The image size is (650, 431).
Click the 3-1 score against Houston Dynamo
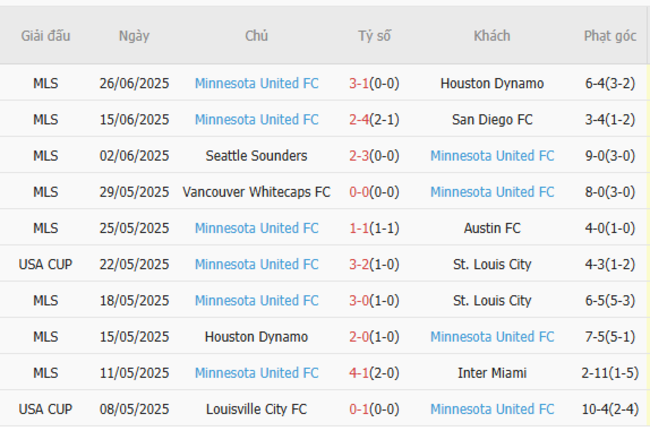359,84
